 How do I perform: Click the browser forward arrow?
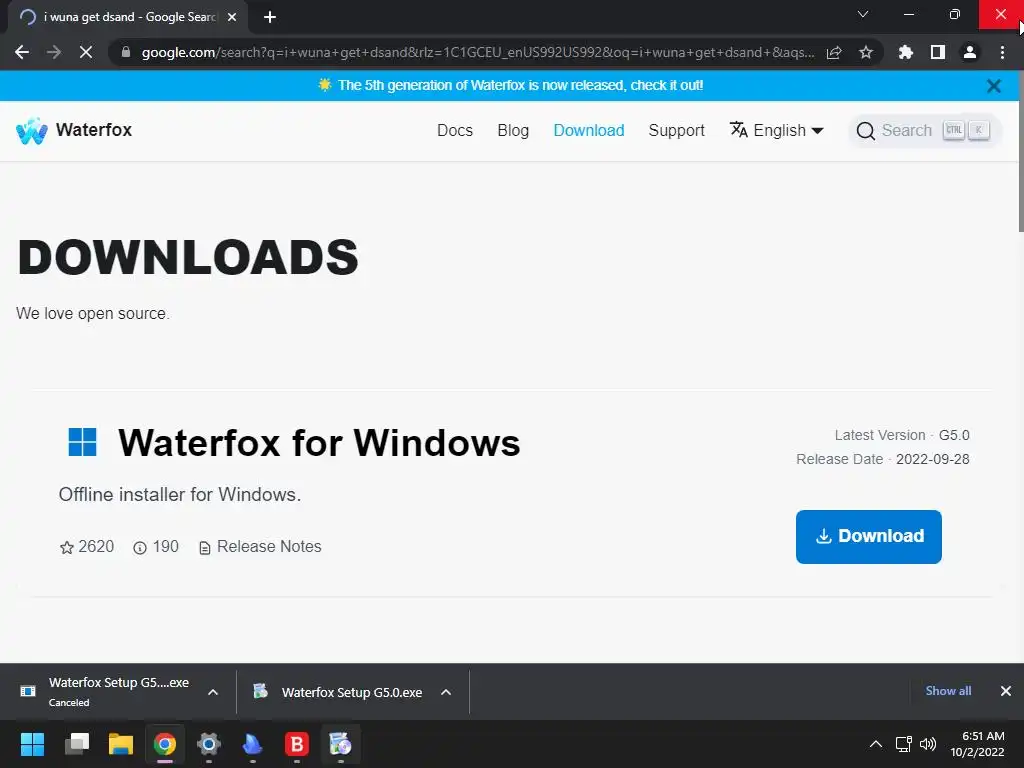[54, 52]
